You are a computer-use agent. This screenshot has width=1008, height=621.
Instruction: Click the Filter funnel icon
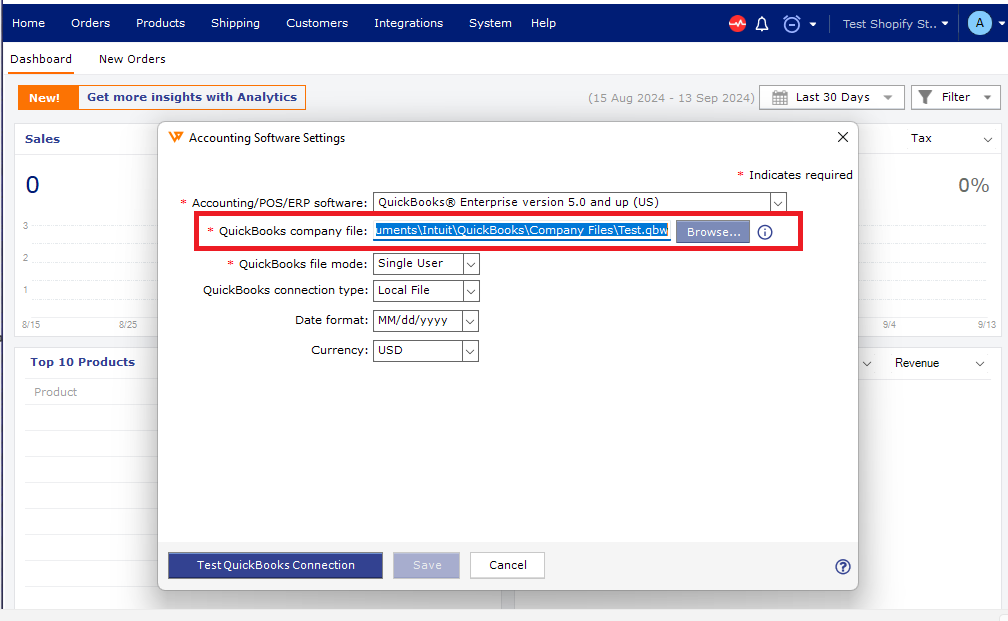pos(924,97)
